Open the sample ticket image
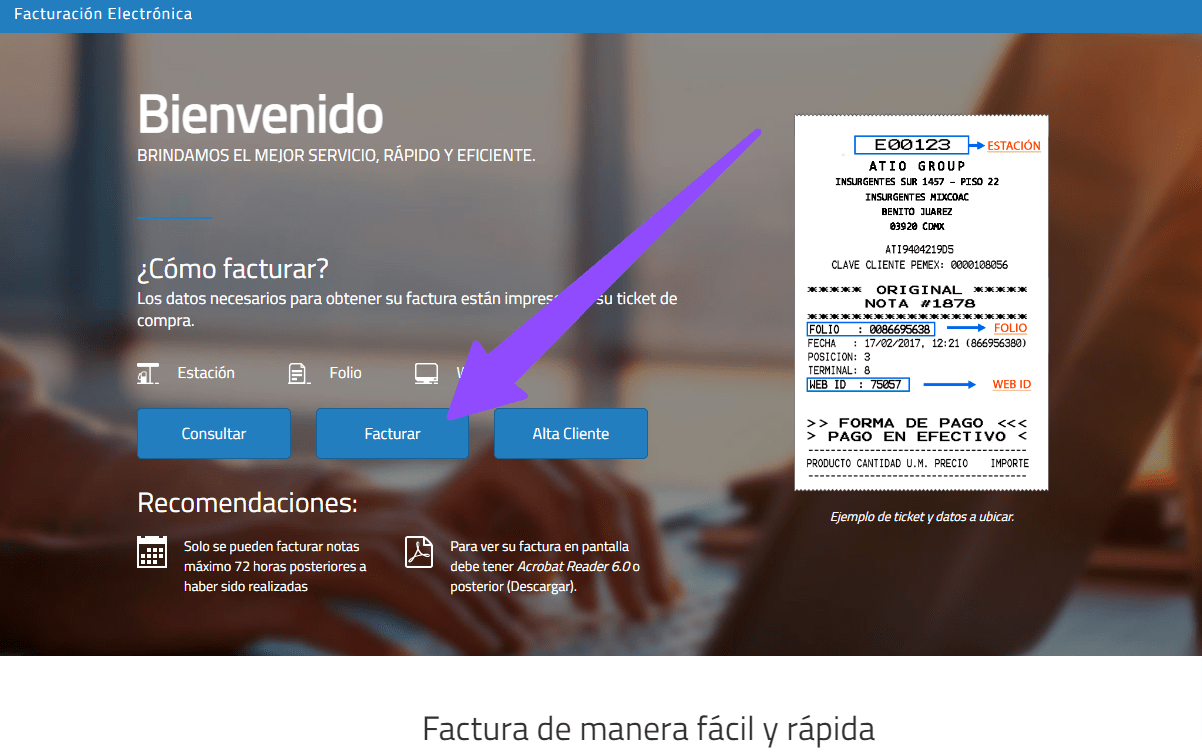 922,303
